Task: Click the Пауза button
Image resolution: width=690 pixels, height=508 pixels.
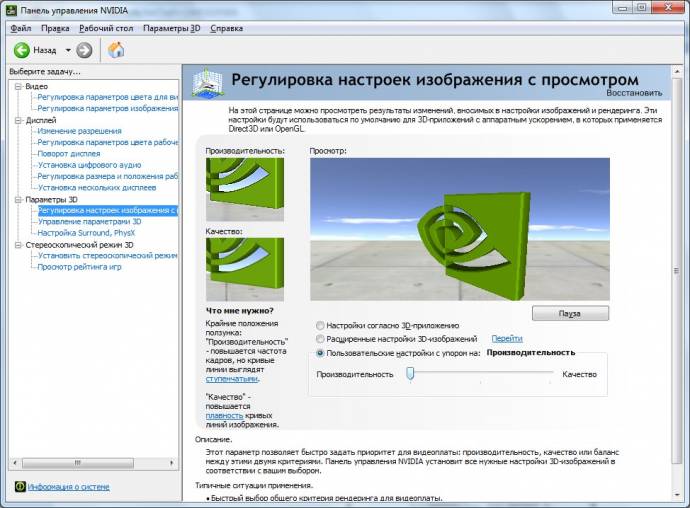Action: click(x=570, y=313)
